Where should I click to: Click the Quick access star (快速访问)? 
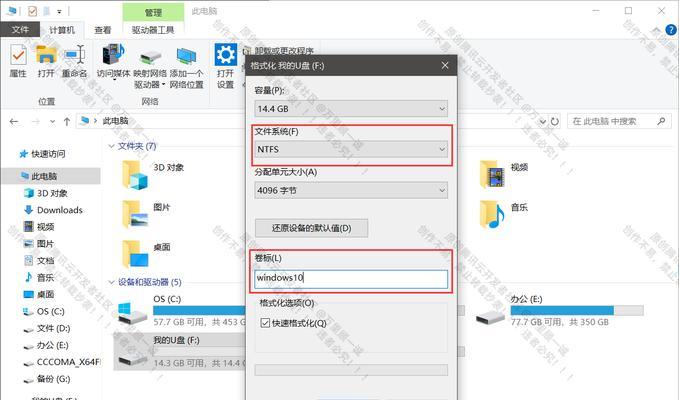click(x=23, y=154)
